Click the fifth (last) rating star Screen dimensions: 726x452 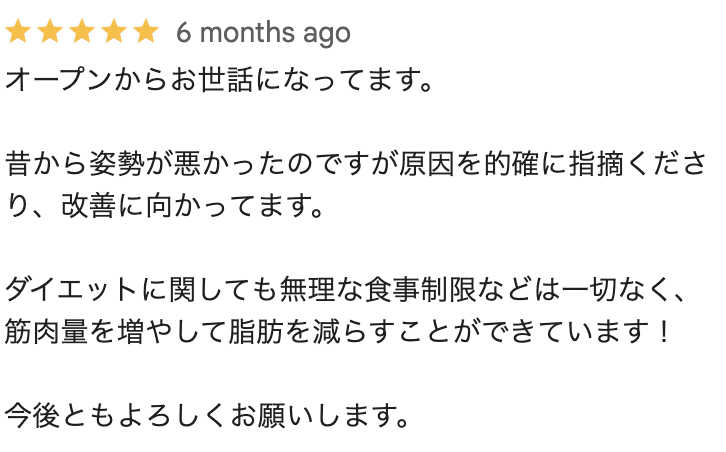[x=146, y=31]
